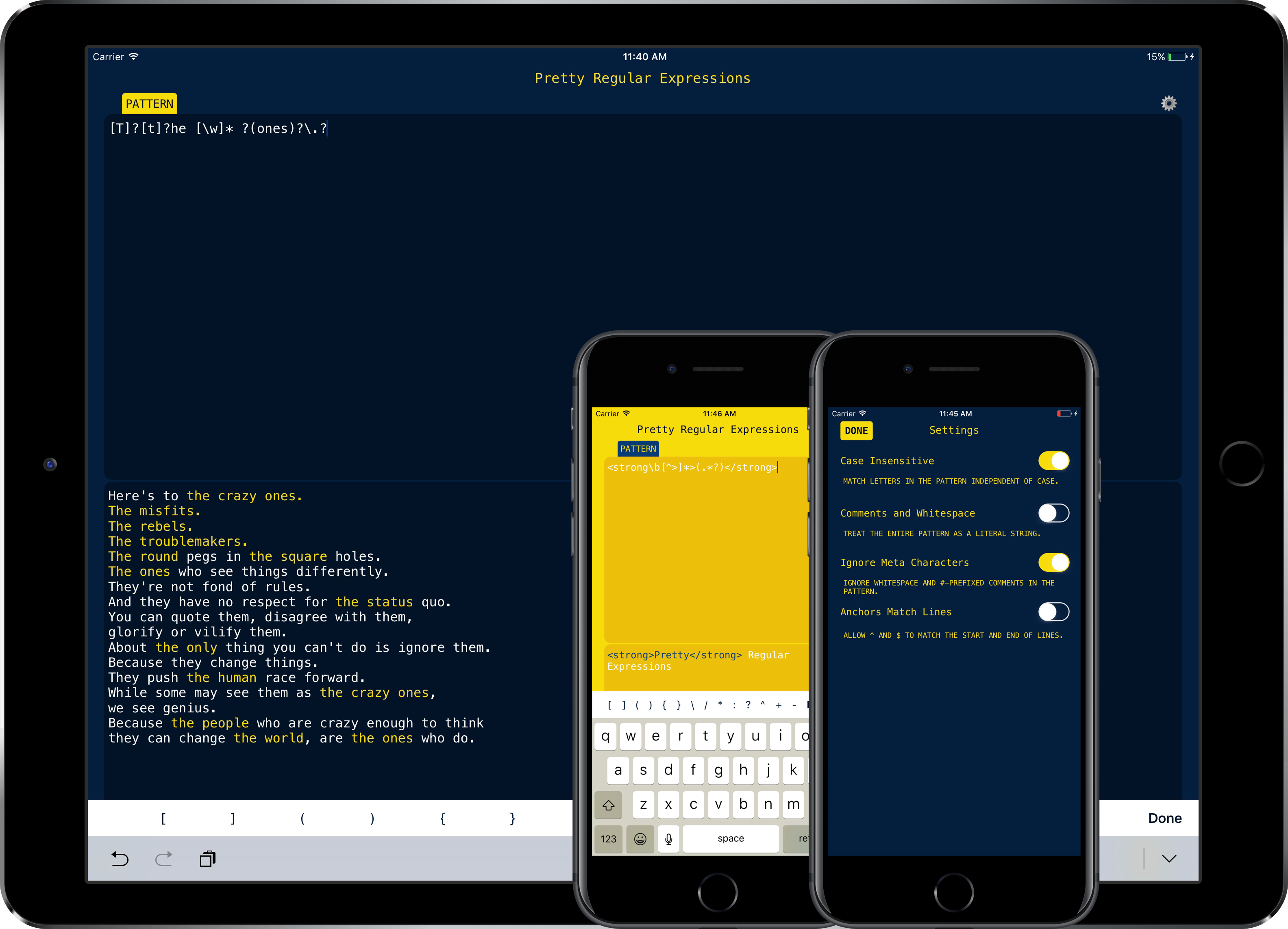This screenshot has width=1288, height=929.
Task: Enable Anchors Match Lines
Action: [x=1053, y=612]
